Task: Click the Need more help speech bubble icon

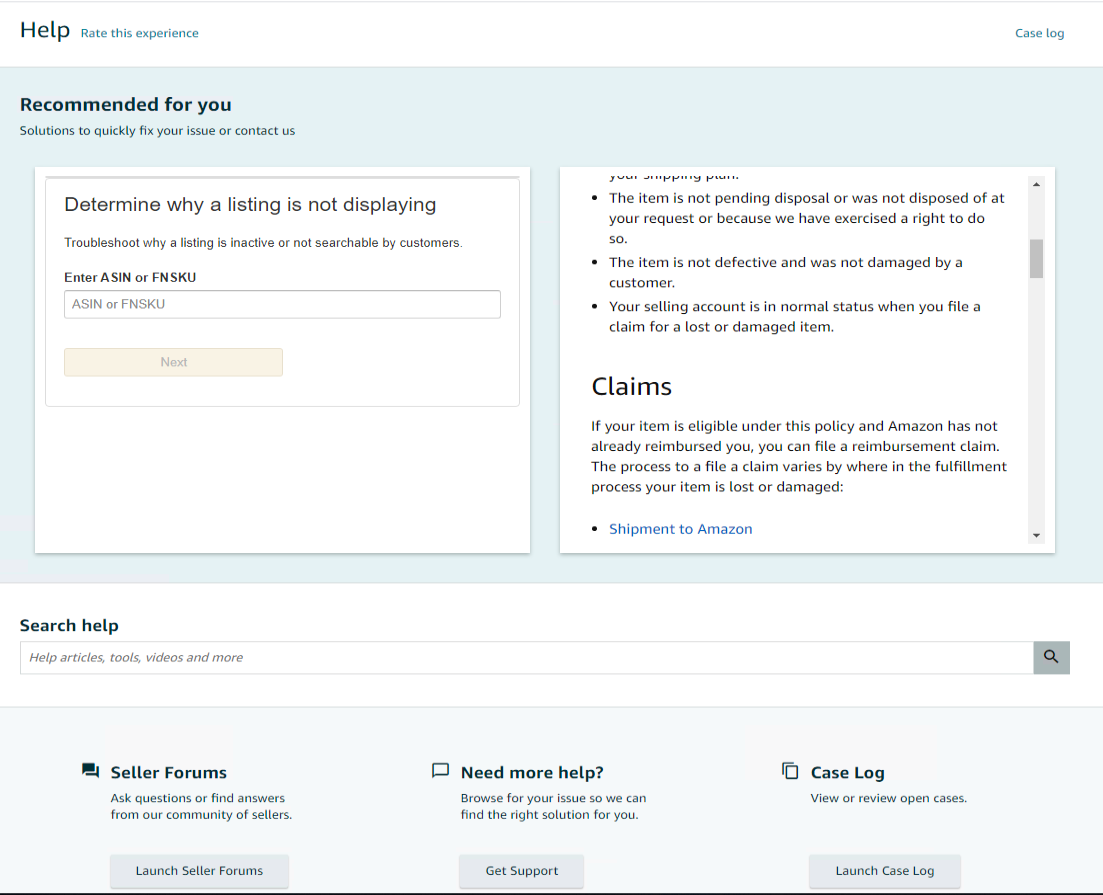Action: pos(440,771)
